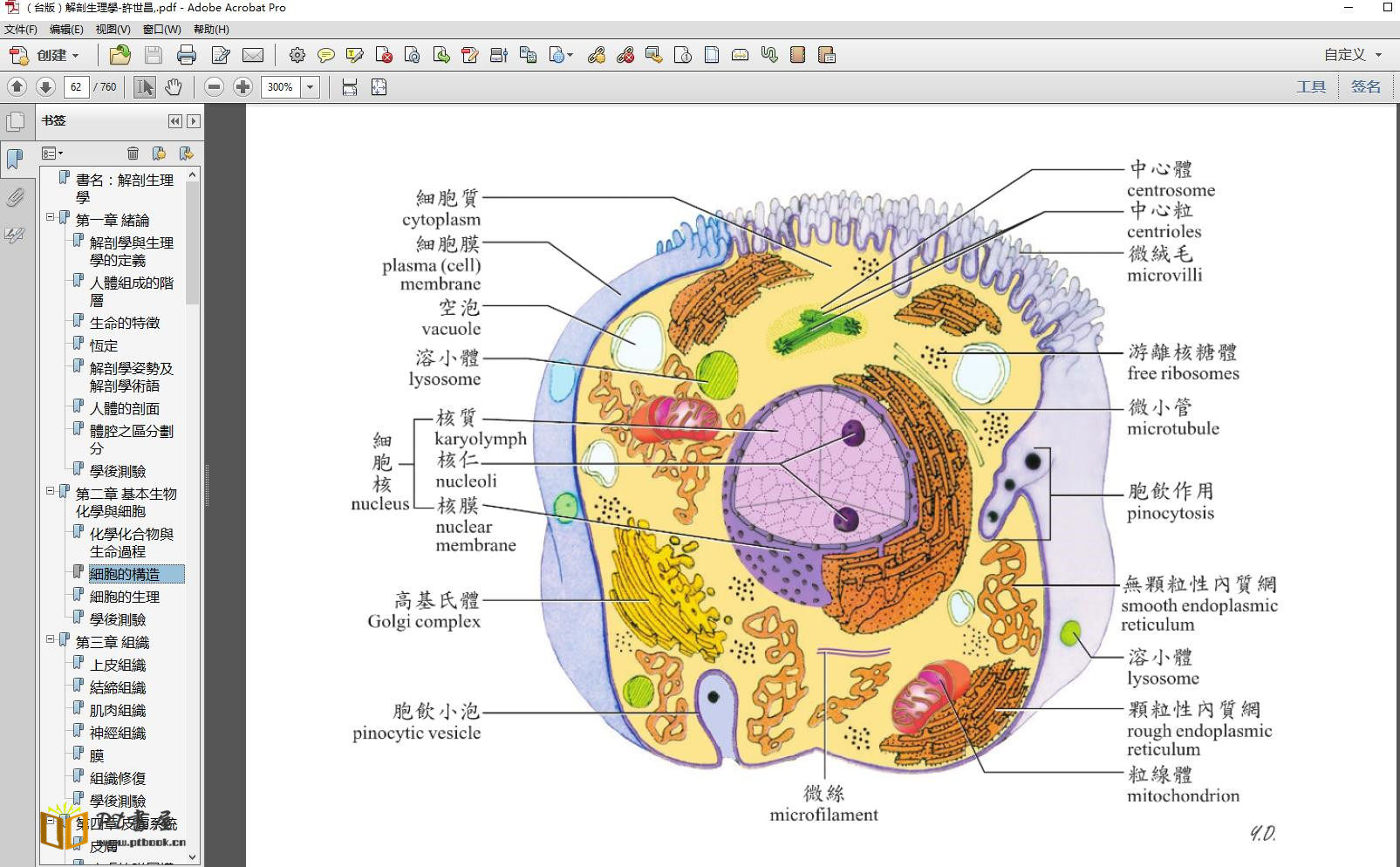Click the new bookmark icon

click(x=159, y=154)
